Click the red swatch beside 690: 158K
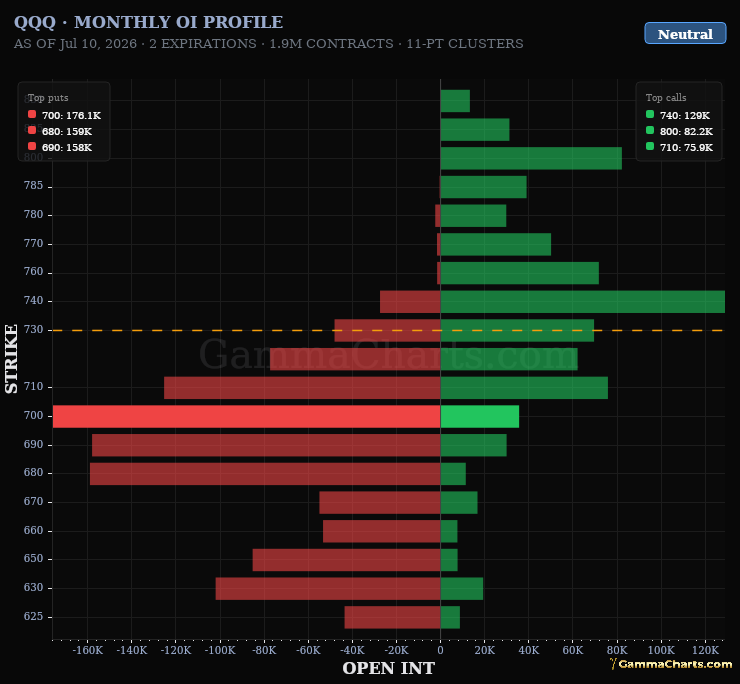 32,146
